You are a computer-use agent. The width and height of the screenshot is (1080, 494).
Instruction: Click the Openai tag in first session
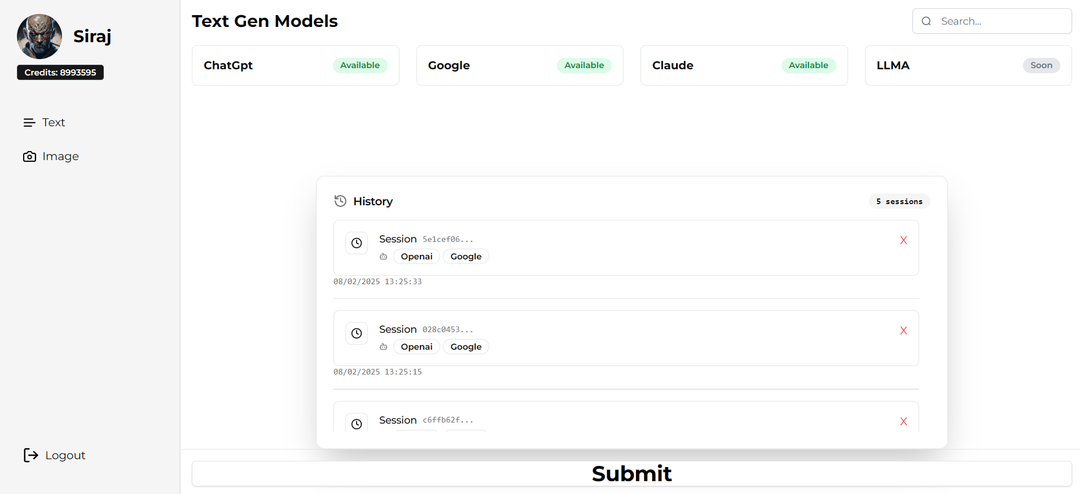416,256
